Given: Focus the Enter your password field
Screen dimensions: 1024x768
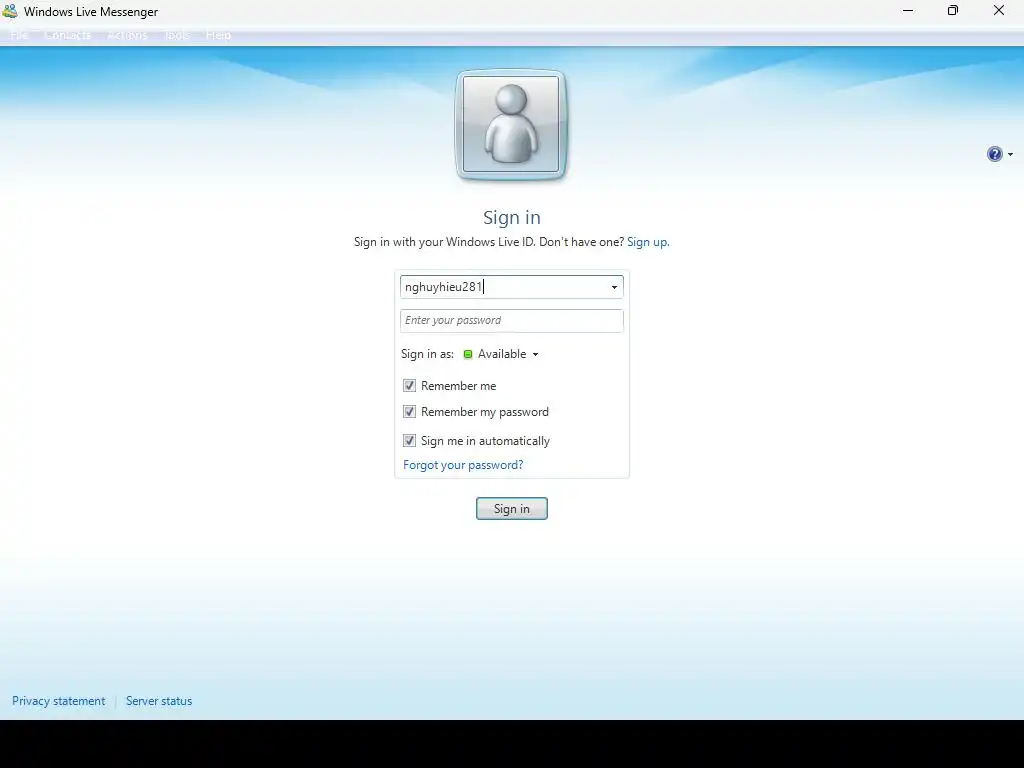Looking at the screenshot, I should point(512,321).
